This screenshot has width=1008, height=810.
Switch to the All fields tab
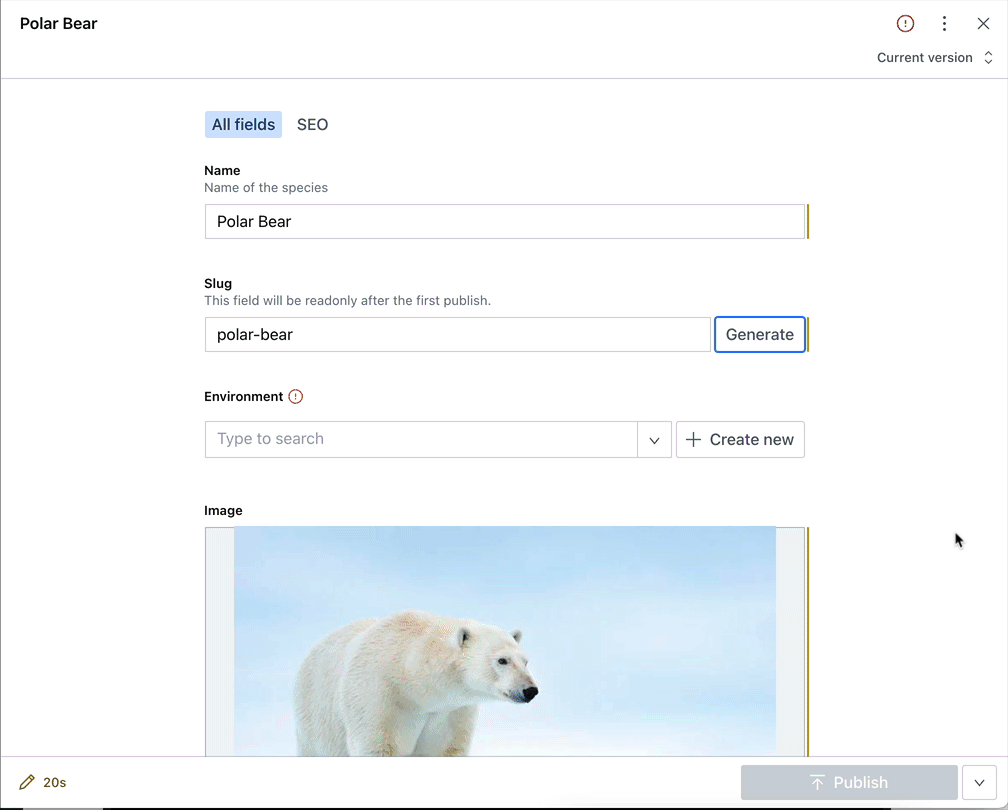click(x=243, y=125)
